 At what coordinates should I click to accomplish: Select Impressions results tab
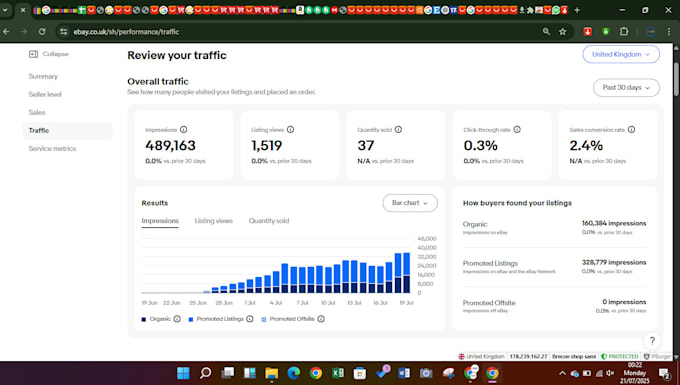coord(160,221)
